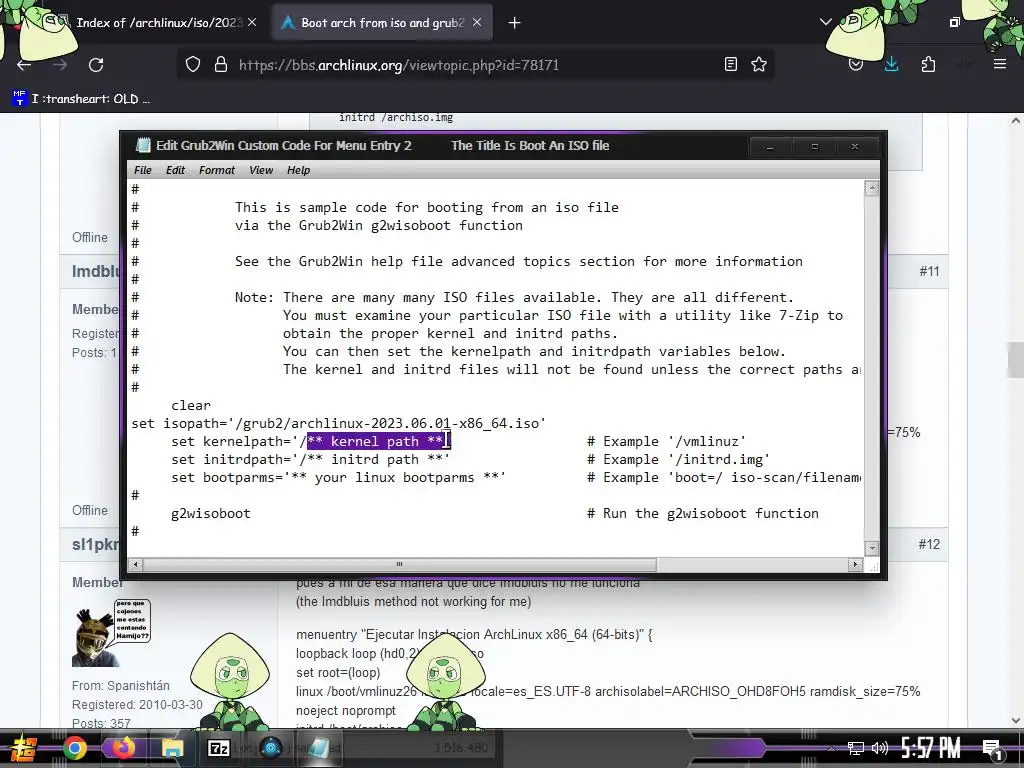1024x768 pixels.
Task: Open the Firefox downloads panel
Action: tap(891, 64)
